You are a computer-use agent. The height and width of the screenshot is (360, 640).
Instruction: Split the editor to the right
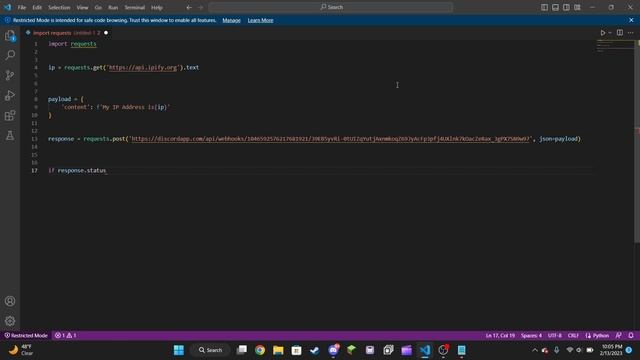click(x=620, y=33)
